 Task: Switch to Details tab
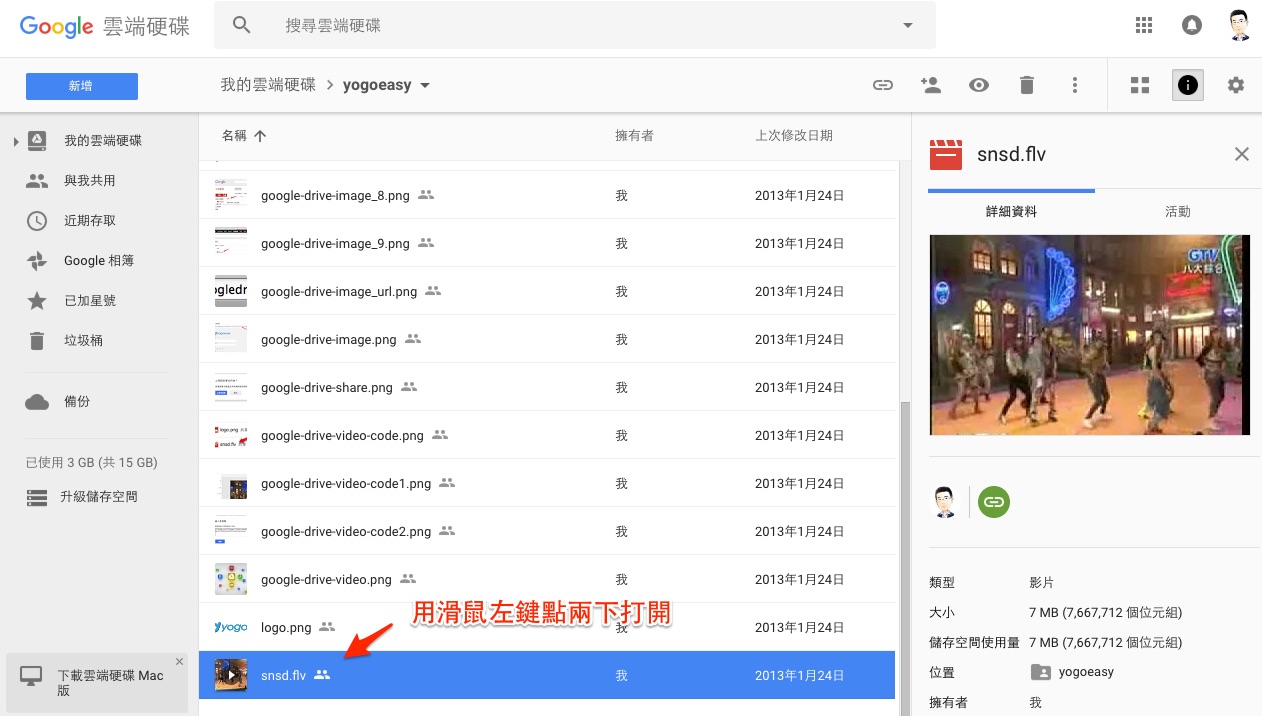(x=1011, y=212)
